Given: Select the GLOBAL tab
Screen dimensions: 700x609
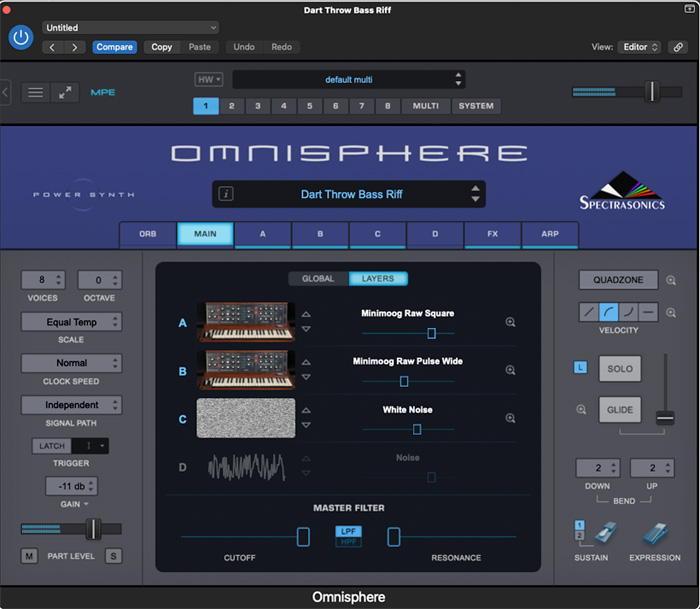Looking at the screenshot, I should [318, 279].
